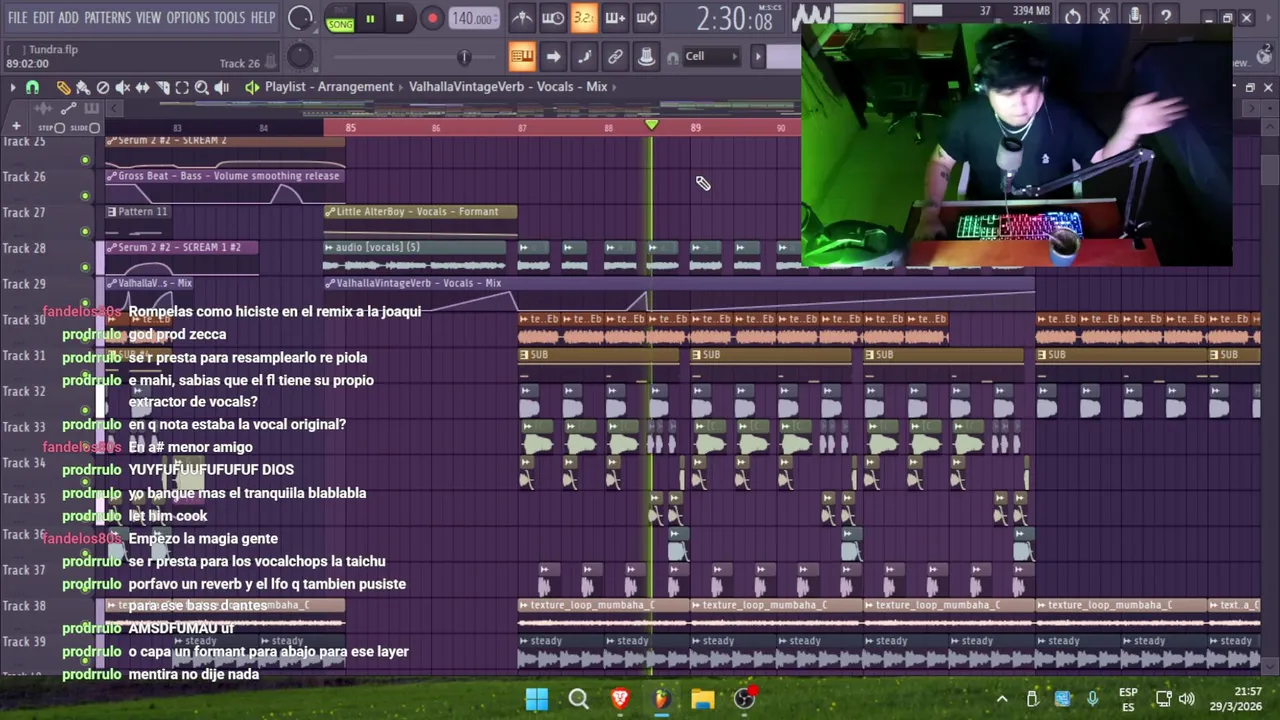Mute Track 26 green LED
Image resolution: width=1280 pixels, height=720 pixels.
(85, 196)
